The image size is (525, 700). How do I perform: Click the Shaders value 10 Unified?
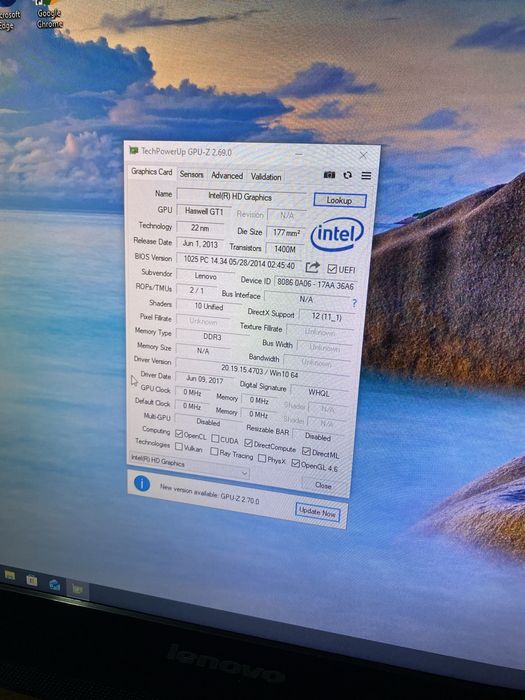pos(209,306)
